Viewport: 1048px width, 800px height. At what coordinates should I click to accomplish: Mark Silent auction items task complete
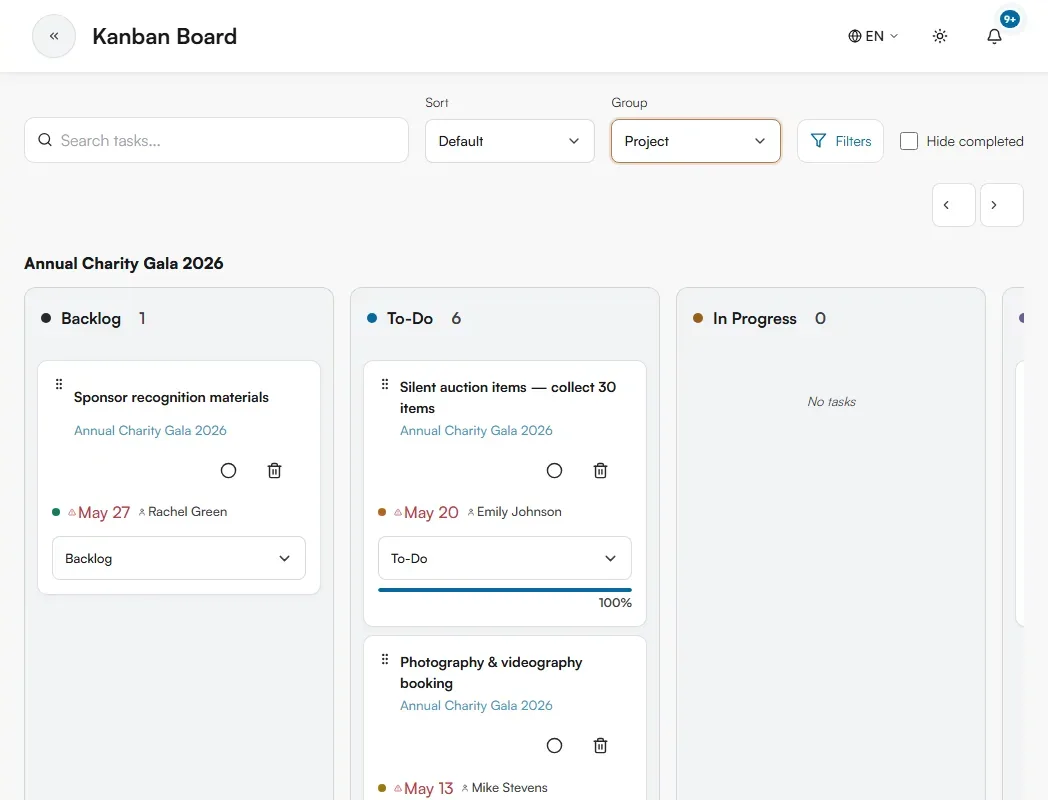coord(555,471)
